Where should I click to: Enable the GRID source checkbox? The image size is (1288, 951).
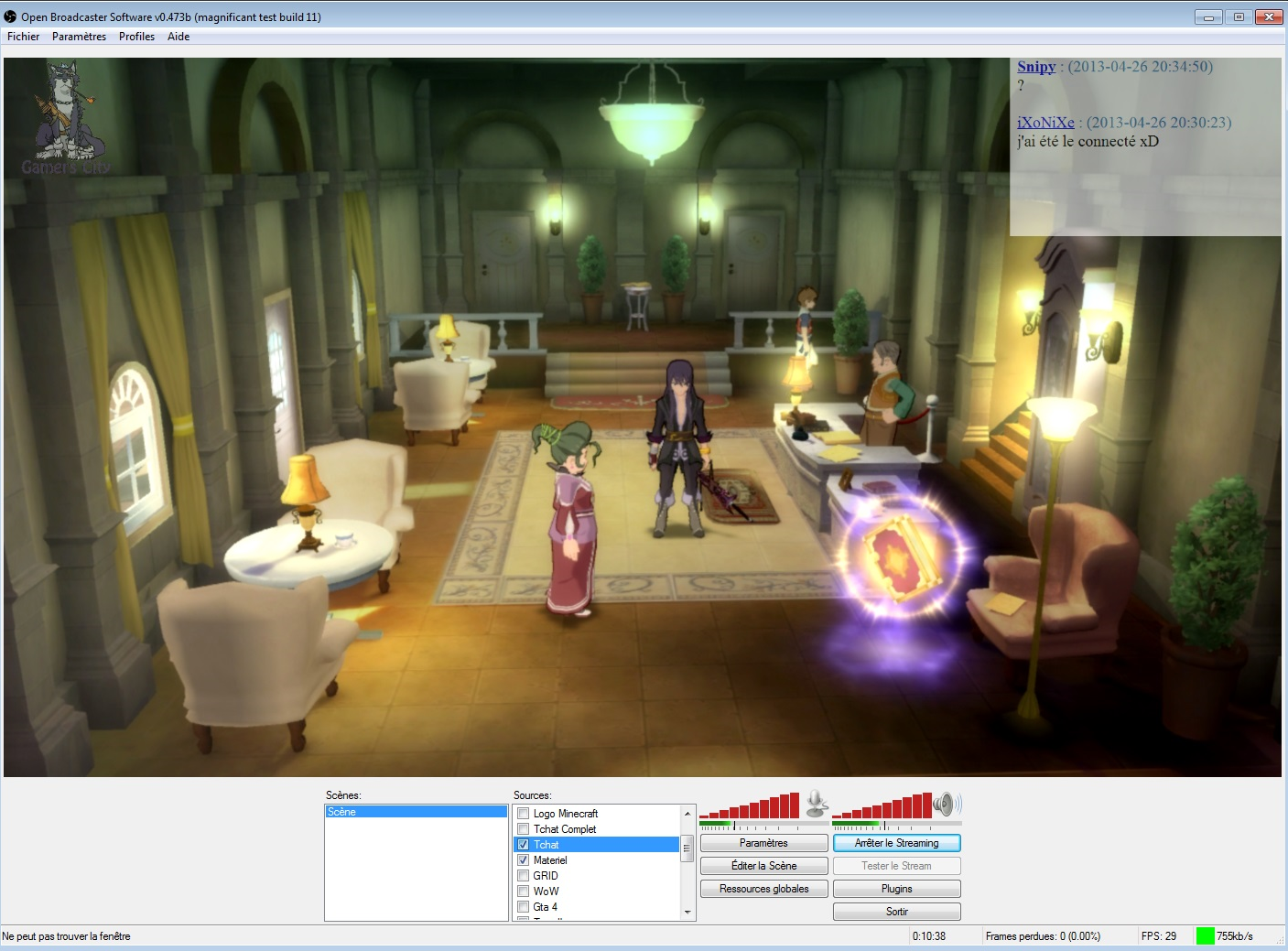[524, 876]
